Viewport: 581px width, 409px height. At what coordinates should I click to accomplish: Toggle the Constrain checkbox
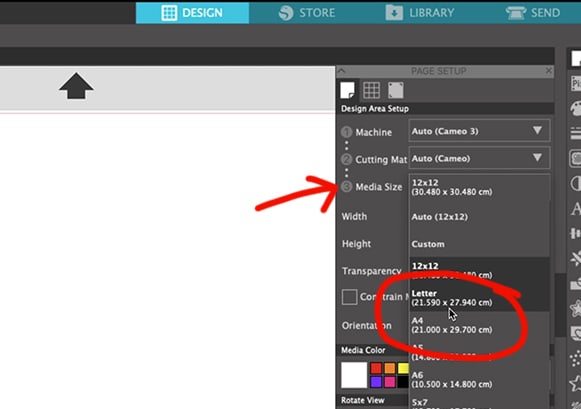tap(349, 297)
